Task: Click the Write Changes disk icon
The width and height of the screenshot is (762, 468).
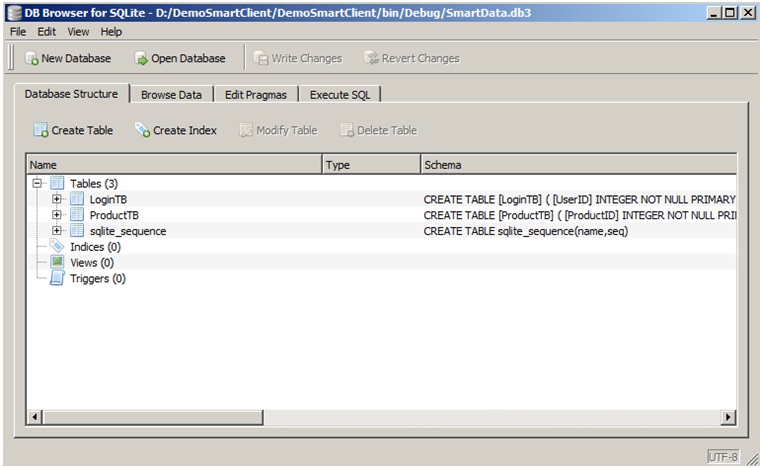Action: point(261,58)
